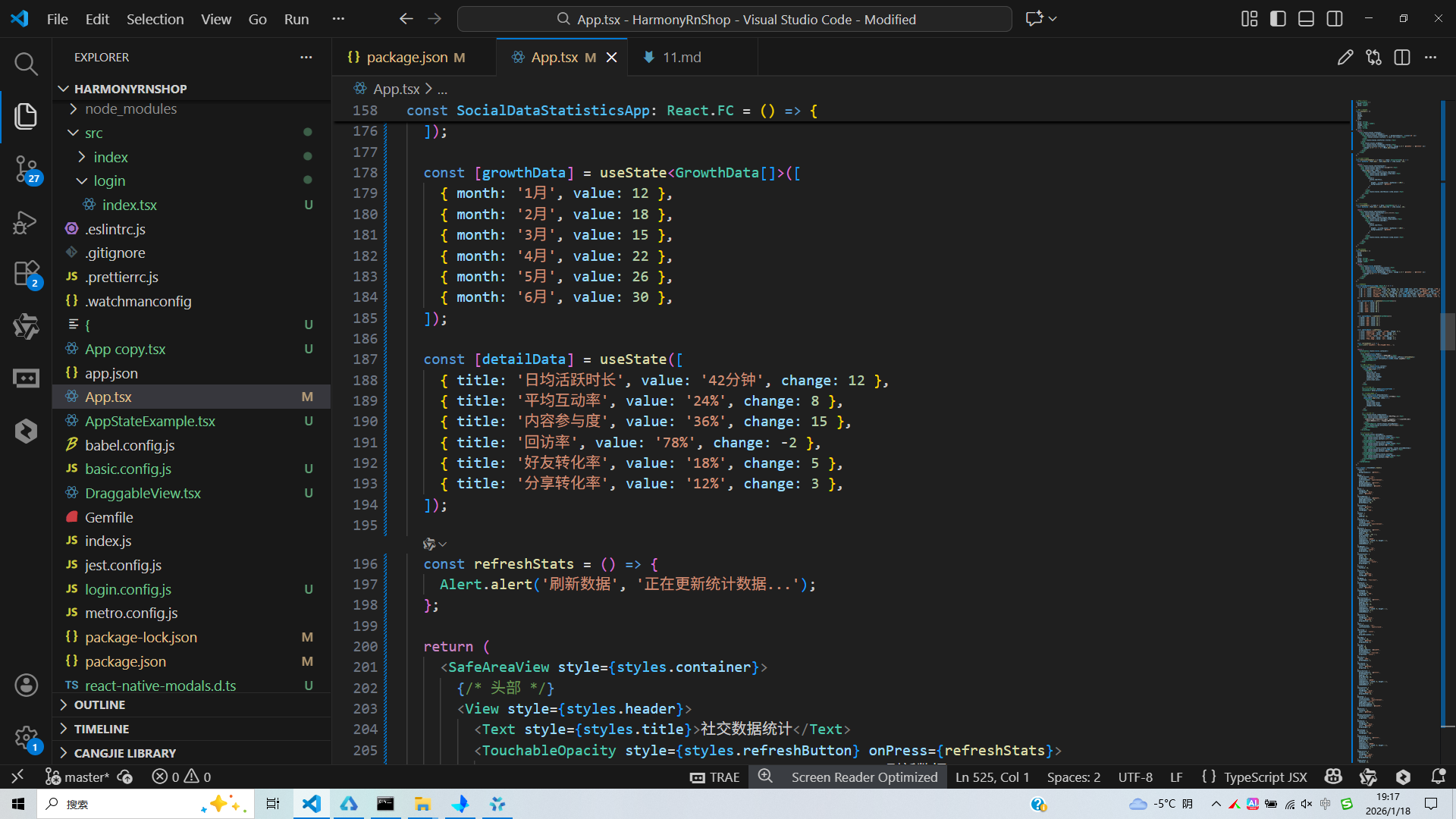
Task: Toggle the secondary side bar
Action: [1335, 19]
